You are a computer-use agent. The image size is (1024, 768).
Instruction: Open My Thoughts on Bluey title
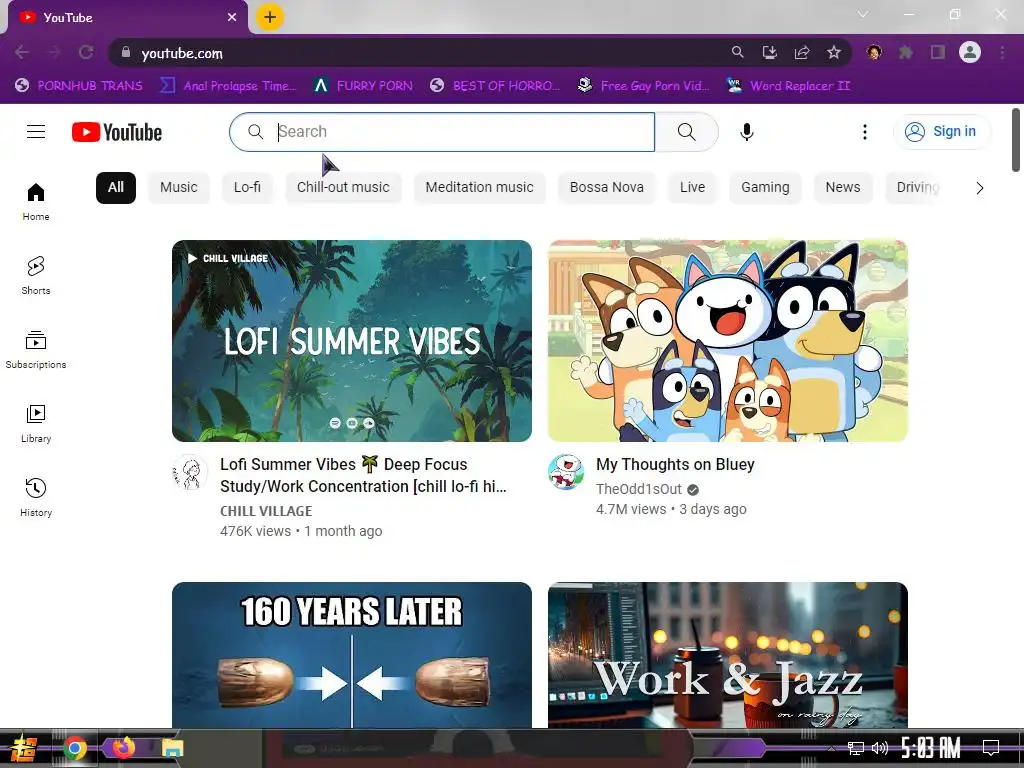(x=675, y=464)
